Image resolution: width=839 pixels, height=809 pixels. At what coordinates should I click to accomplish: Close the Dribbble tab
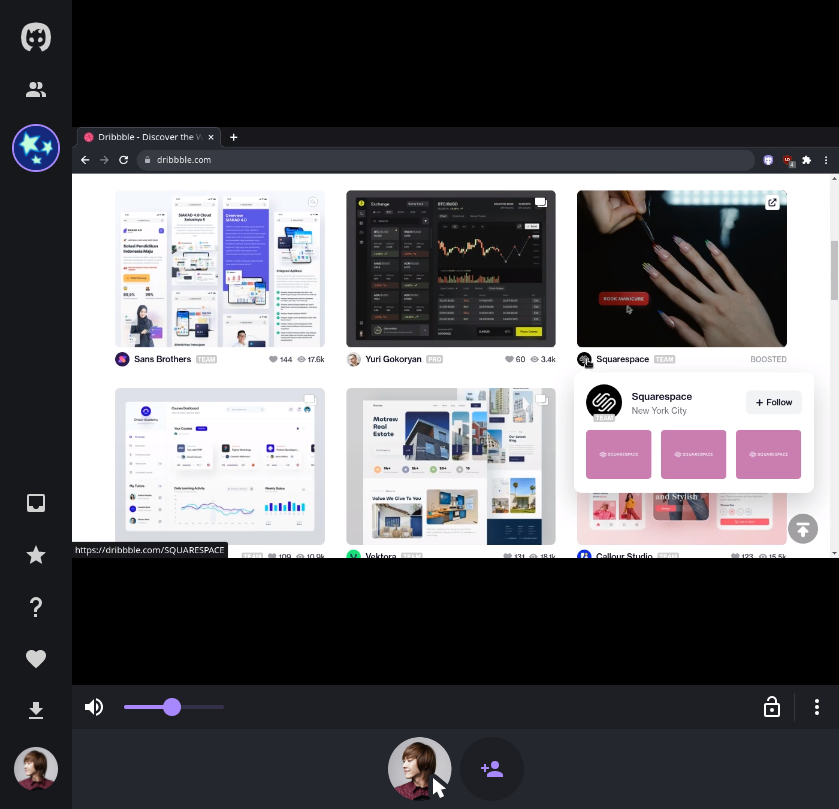211,137
